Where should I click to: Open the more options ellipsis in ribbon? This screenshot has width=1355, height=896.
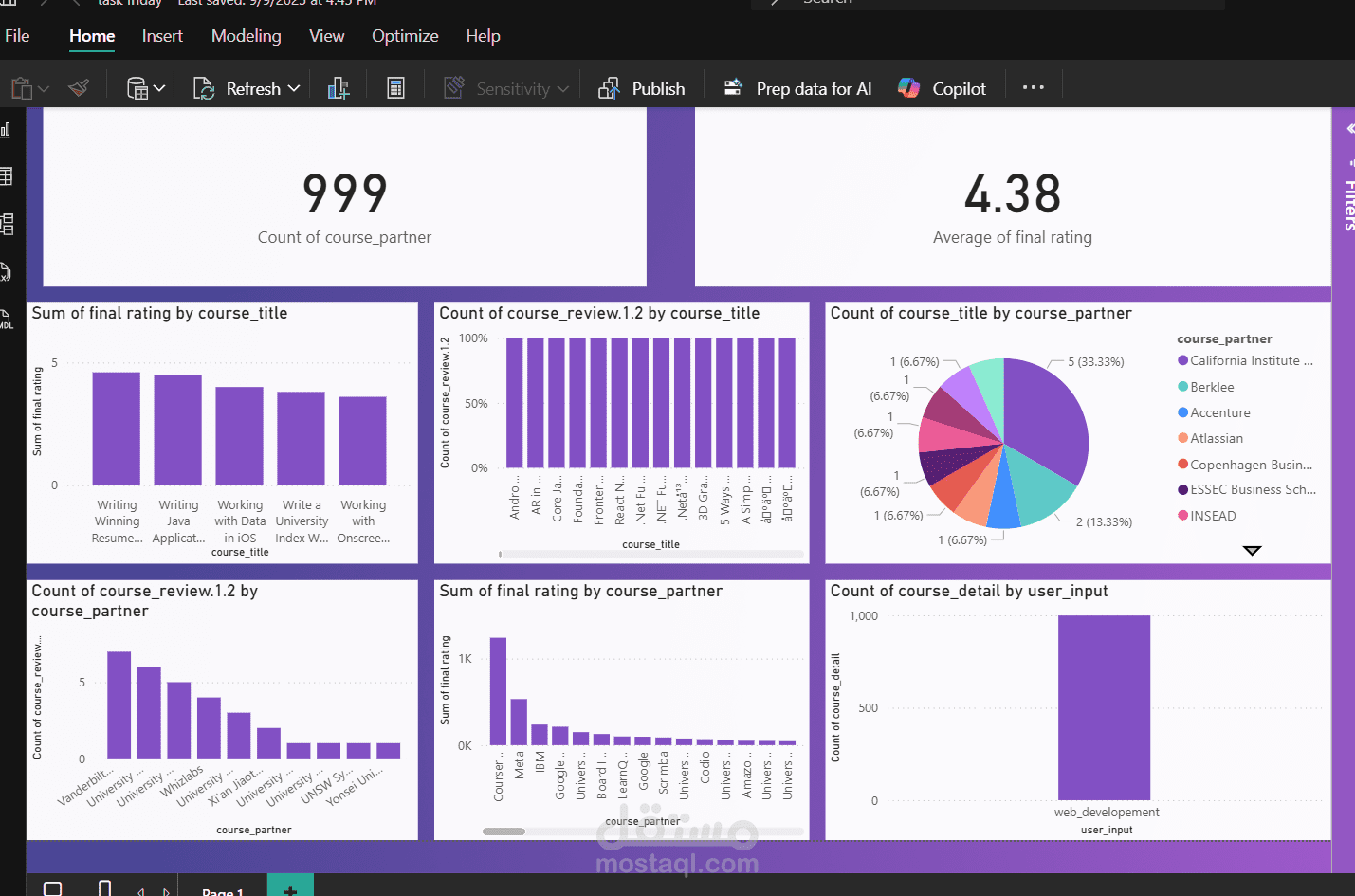tap(1034, 88)
